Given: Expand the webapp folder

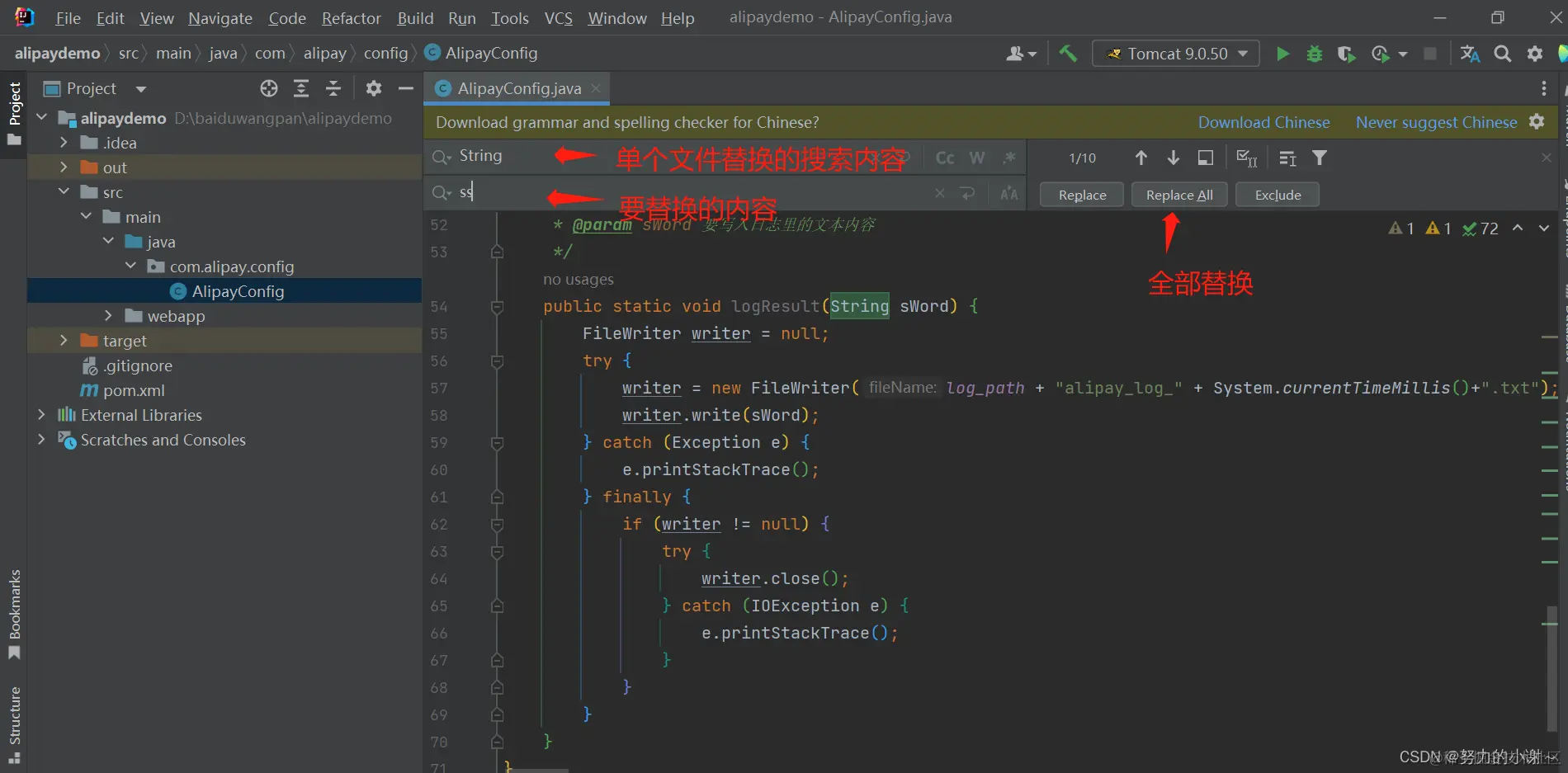Looking at the screenshot, I should (x=108, y=316).
